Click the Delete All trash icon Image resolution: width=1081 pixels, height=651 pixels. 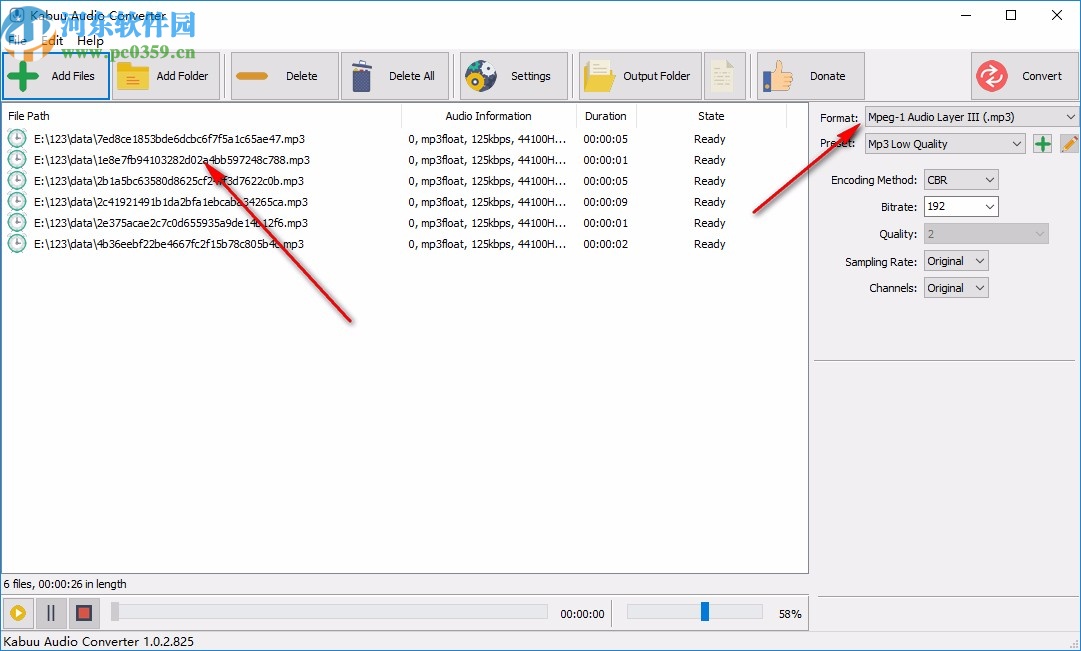pos(394,75)
